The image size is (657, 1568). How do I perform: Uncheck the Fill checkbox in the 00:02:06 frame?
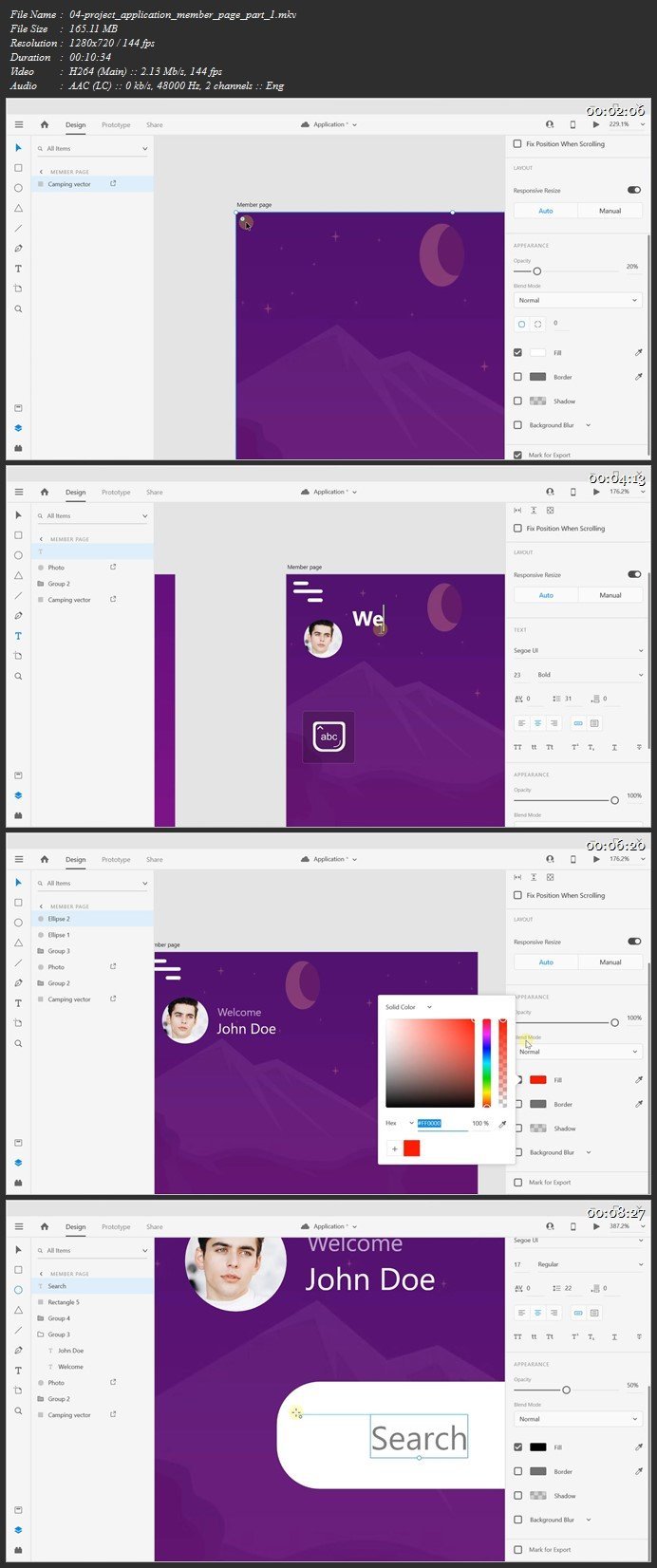517,352
